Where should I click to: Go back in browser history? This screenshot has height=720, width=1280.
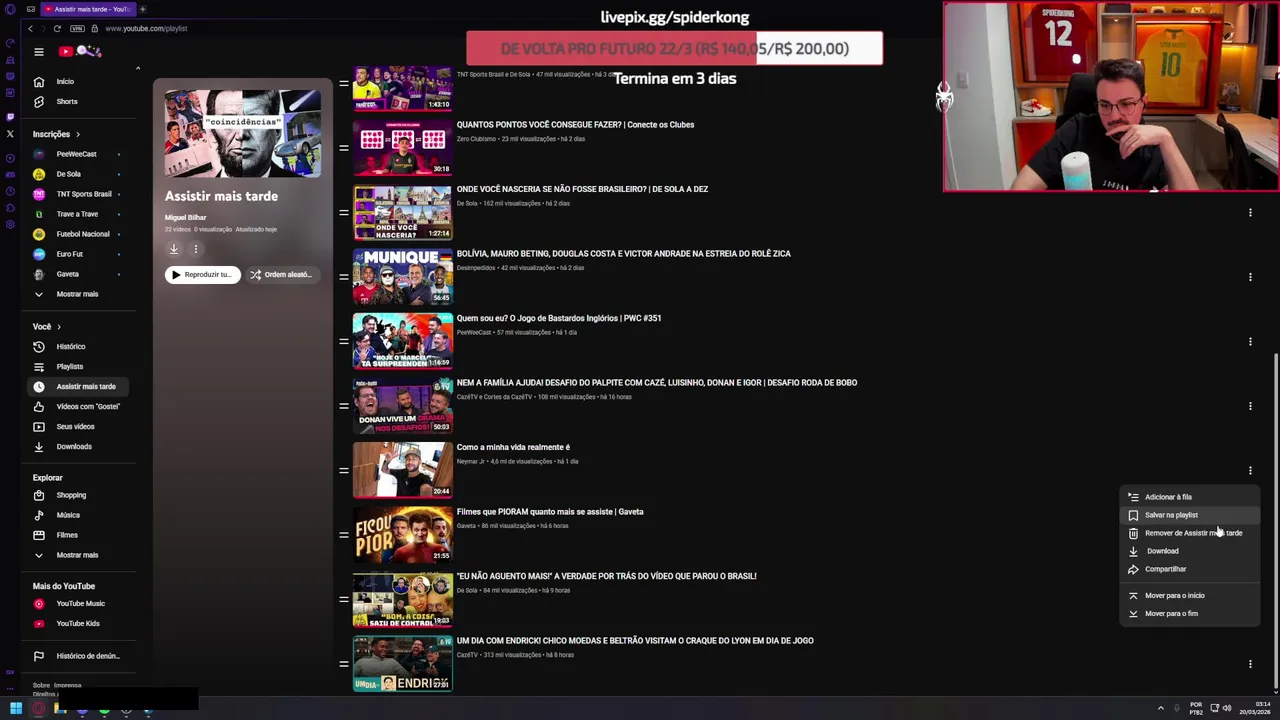point(30,28)
